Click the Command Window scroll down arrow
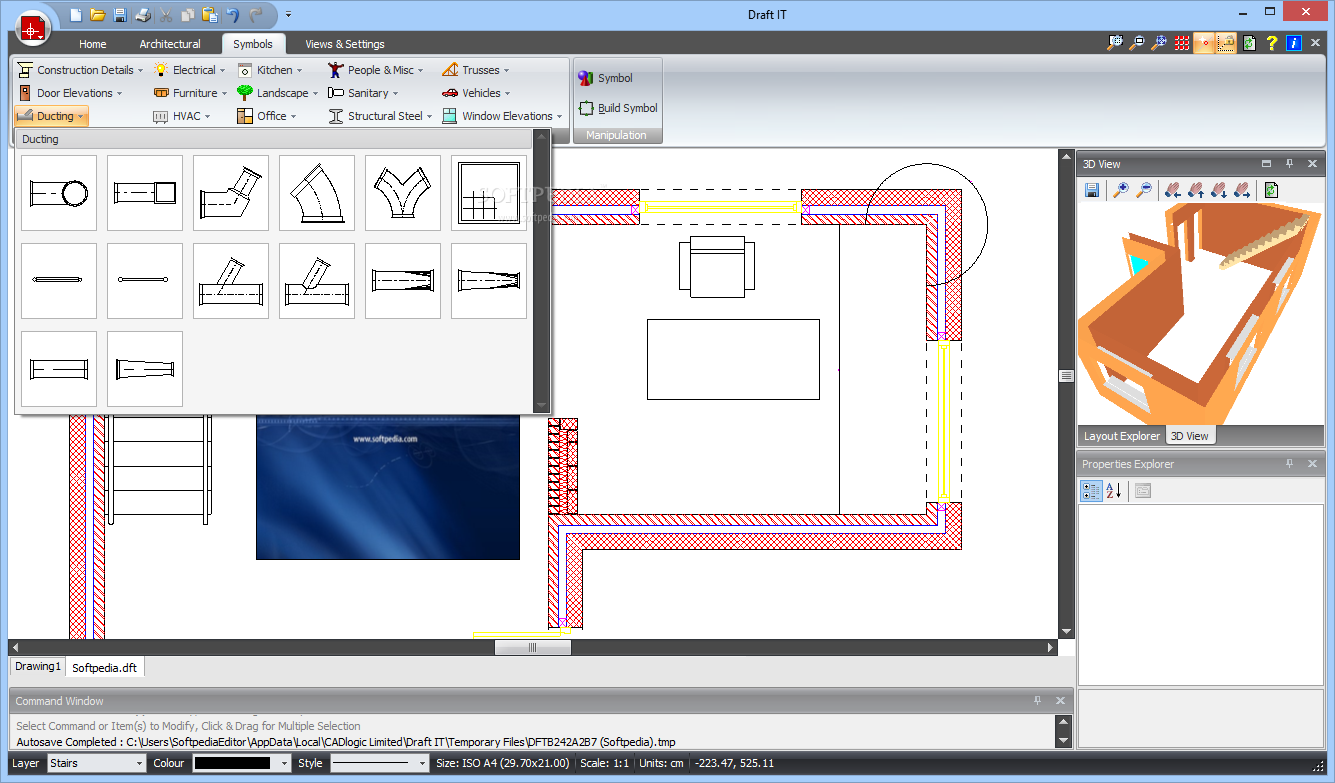Screen dimensions: 1335x783 (1062, 741)
